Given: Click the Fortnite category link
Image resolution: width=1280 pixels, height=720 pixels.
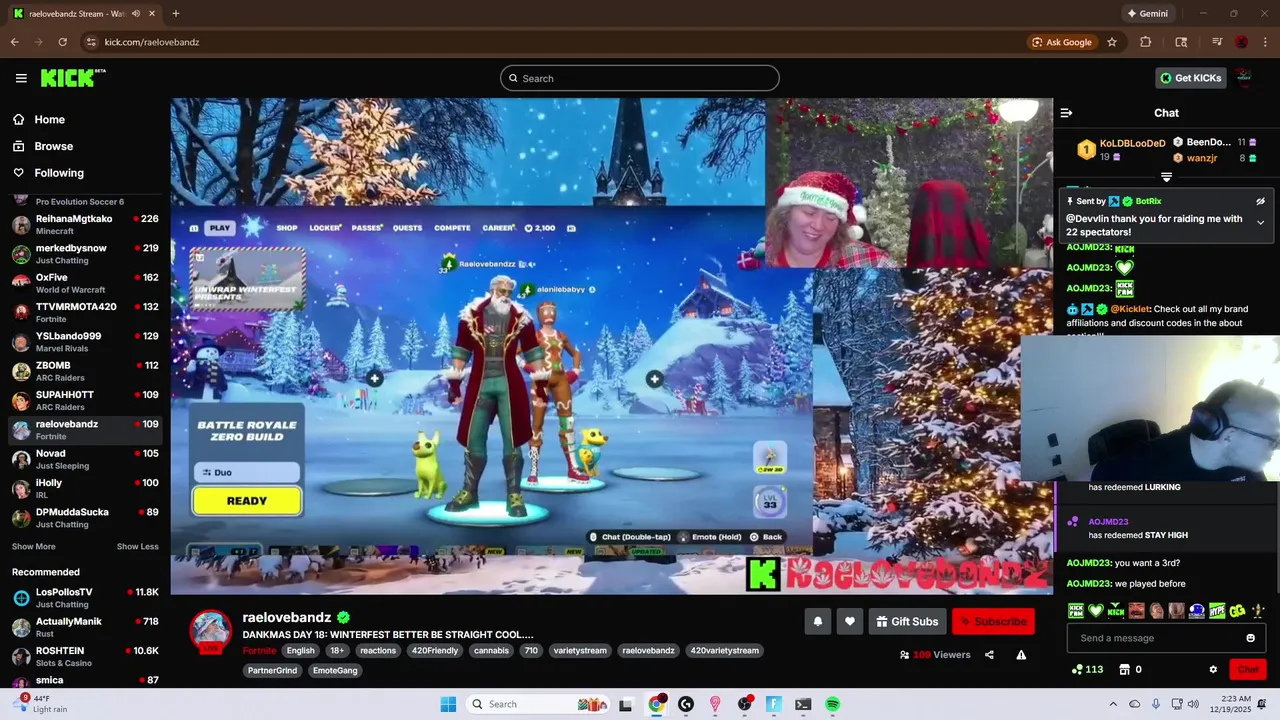Looking at the screenshot, I should pyautogui.click(x=259, y=651).
